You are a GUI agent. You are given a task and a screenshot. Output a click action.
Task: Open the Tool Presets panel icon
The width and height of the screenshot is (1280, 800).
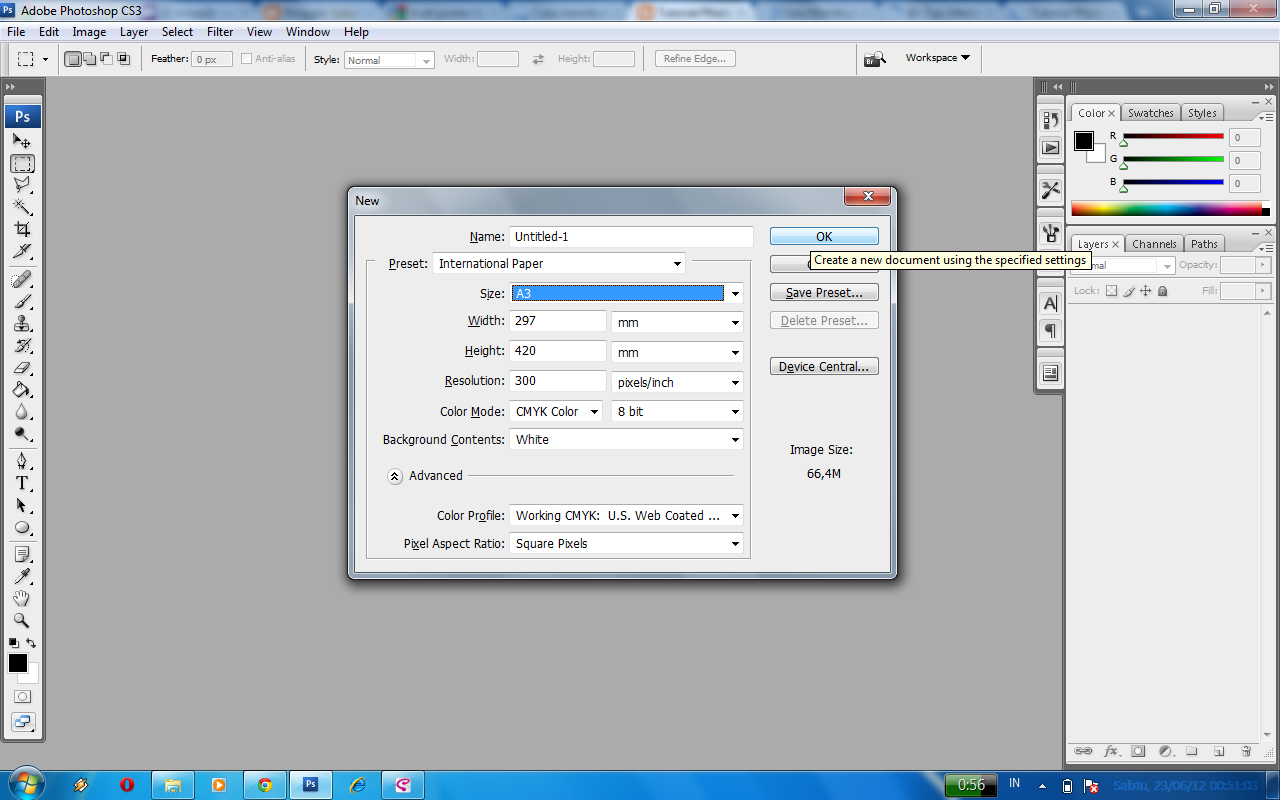point(1050,190)
